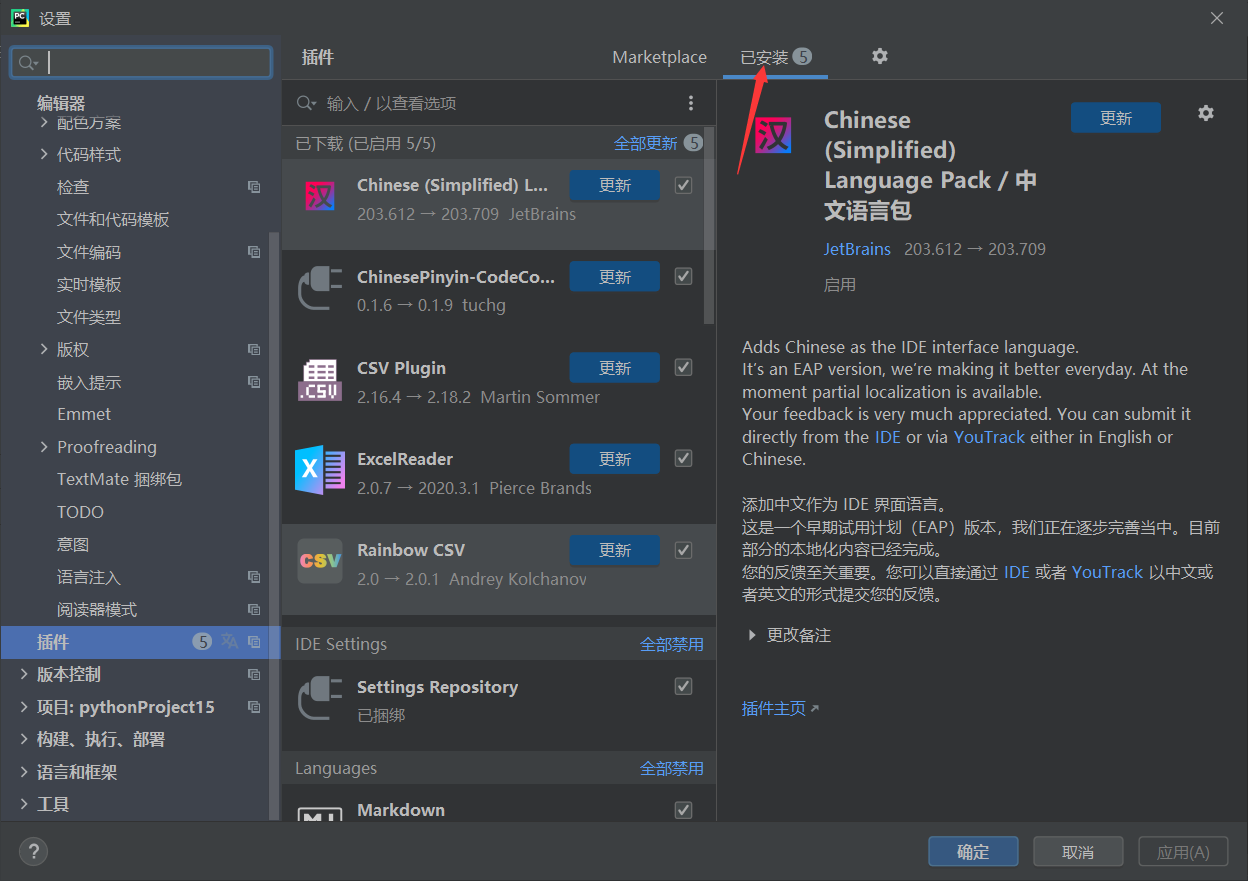This screenshot has height=881, width=1248.
Task: Click the project-level icon beside 检查
Action: (x=254, y=187)
